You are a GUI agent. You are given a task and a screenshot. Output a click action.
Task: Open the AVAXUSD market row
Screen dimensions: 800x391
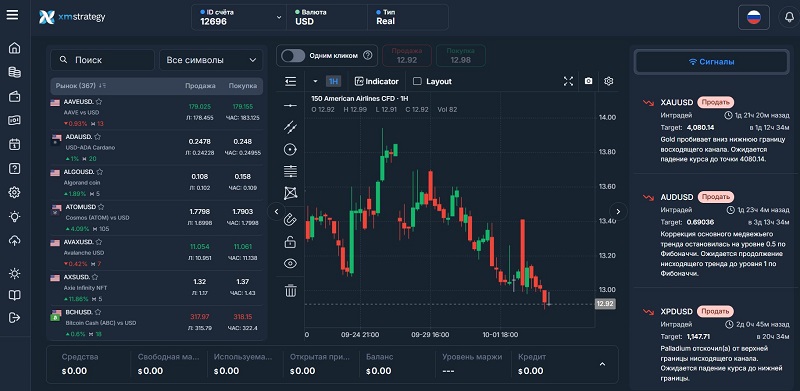tap(157, 253)
